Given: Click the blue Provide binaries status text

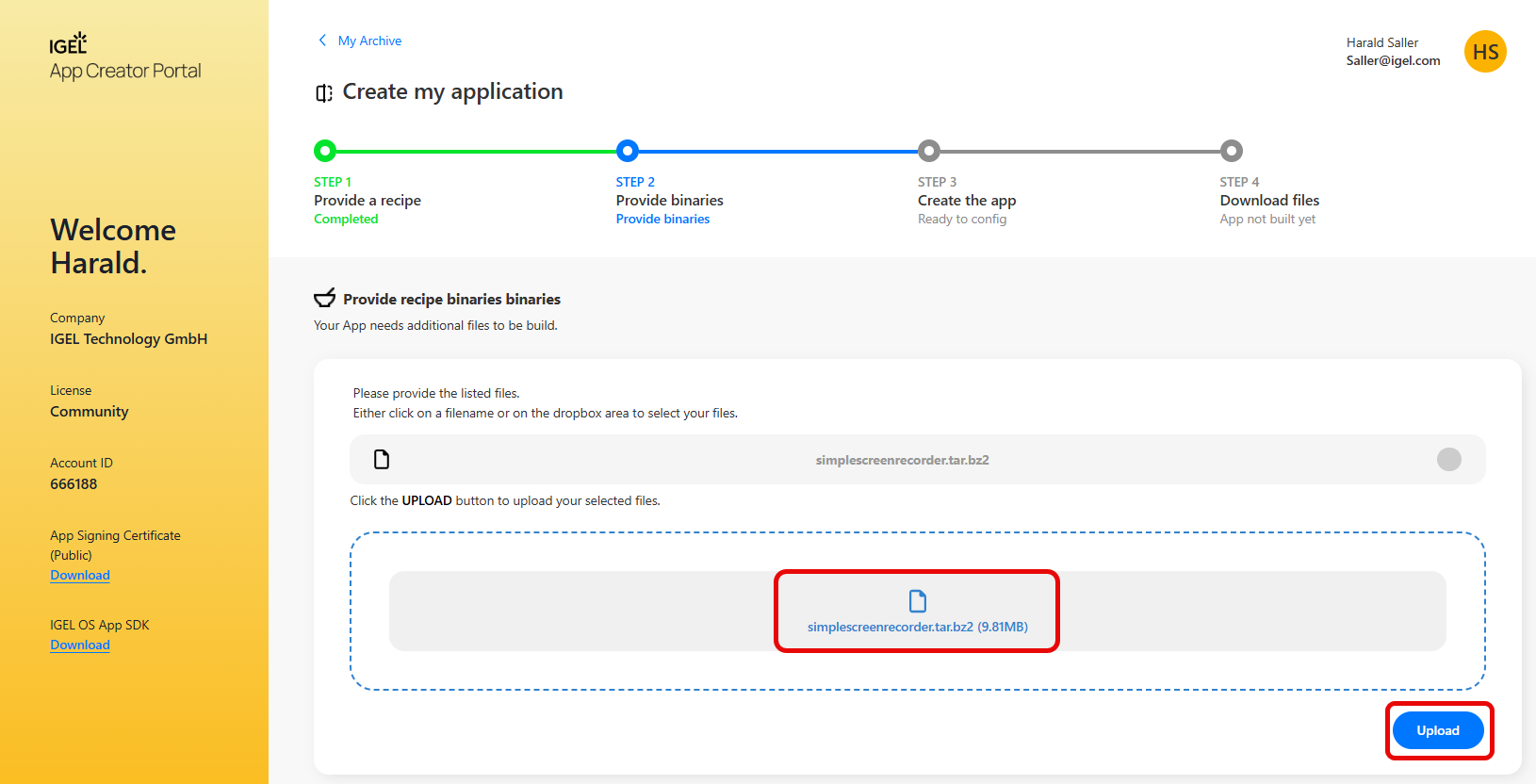Looking at the screenshot, I should coord(663,219).
